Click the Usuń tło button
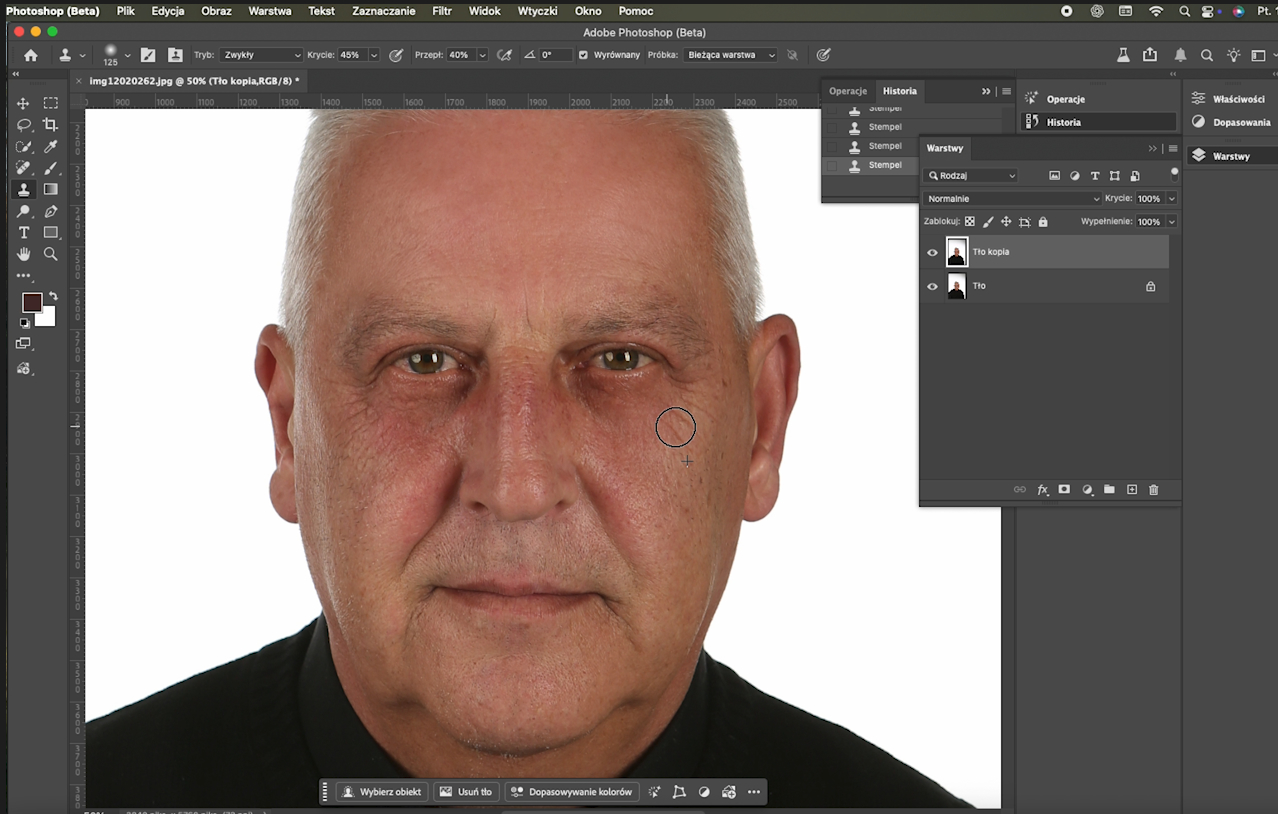 click(466, 792)
